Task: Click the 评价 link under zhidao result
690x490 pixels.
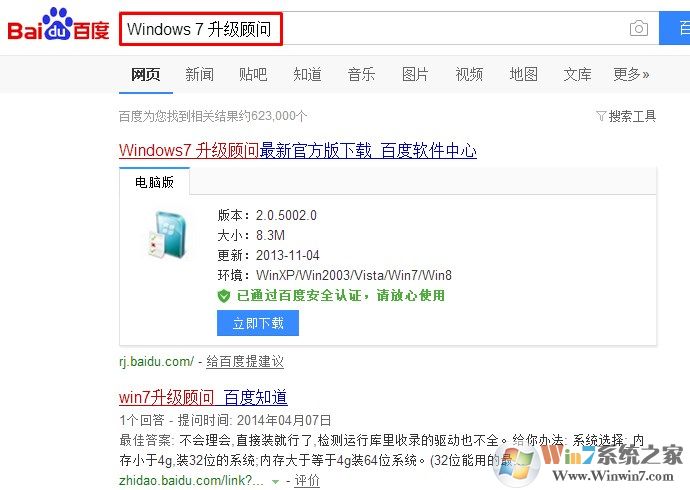Action: [x=307, y=481]
